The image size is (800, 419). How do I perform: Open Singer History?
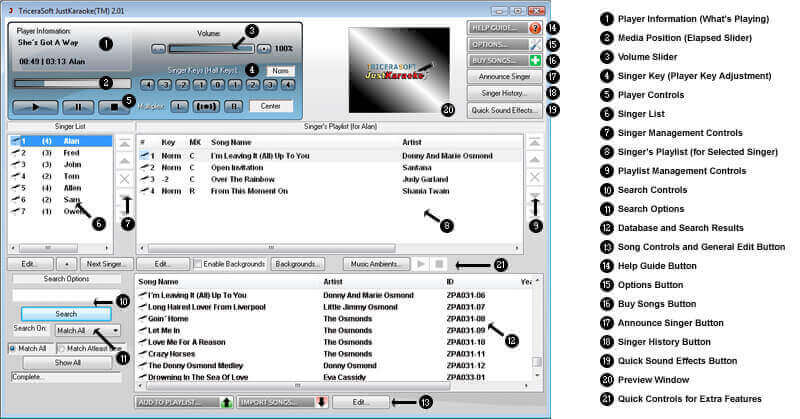point(505,93)
